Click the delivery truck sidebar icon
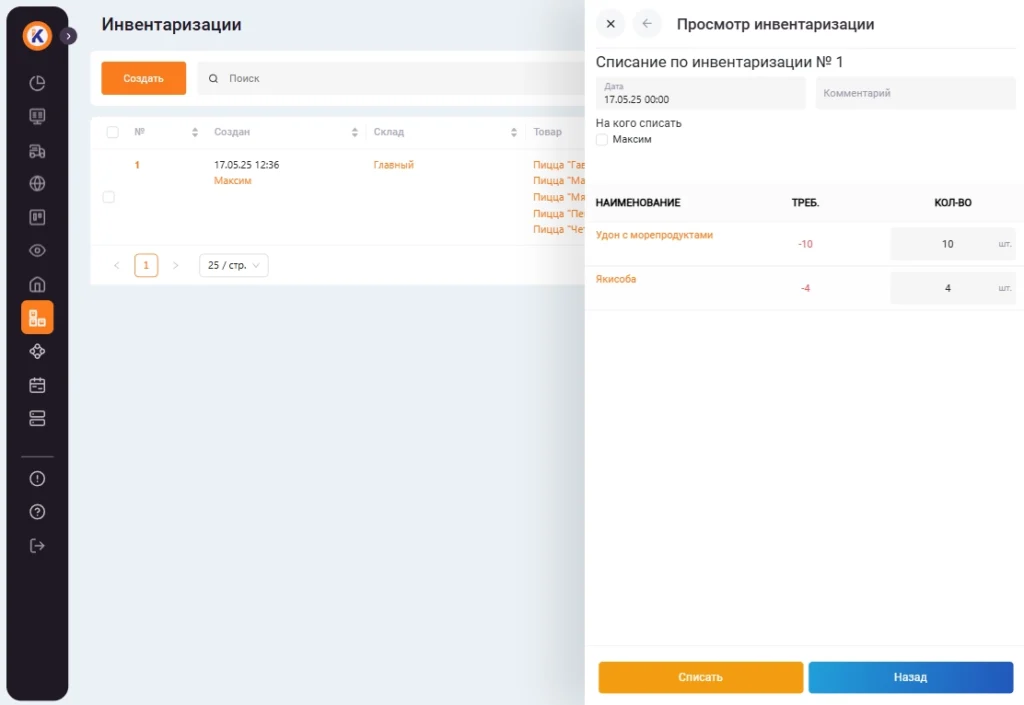 point(37,151)
